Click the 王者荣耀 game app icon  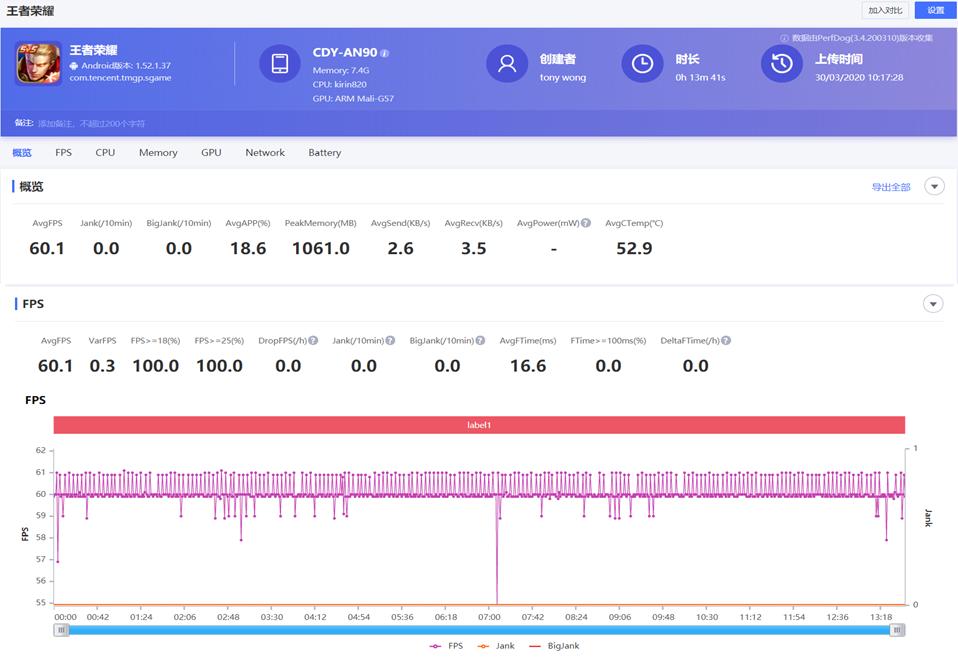pos(38,63)
